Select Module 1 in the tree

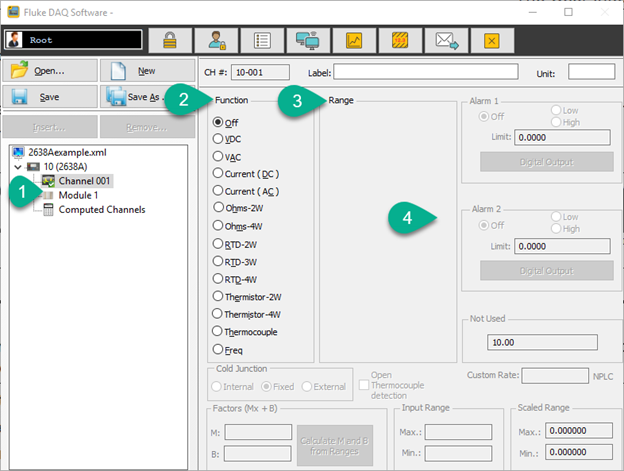[78, 195]
